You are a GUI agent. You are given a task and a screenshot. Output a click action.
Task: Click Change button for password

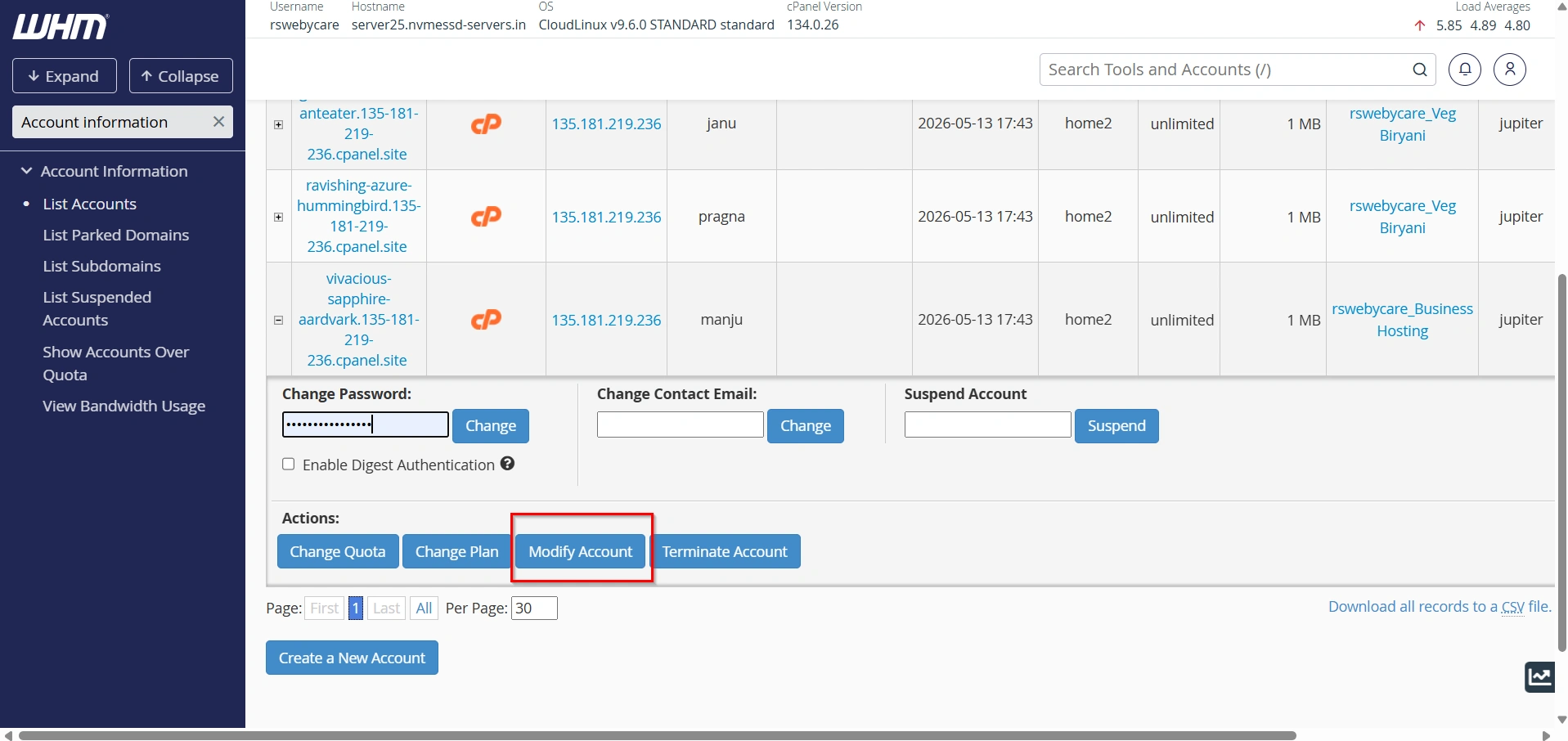click(491, 426)
